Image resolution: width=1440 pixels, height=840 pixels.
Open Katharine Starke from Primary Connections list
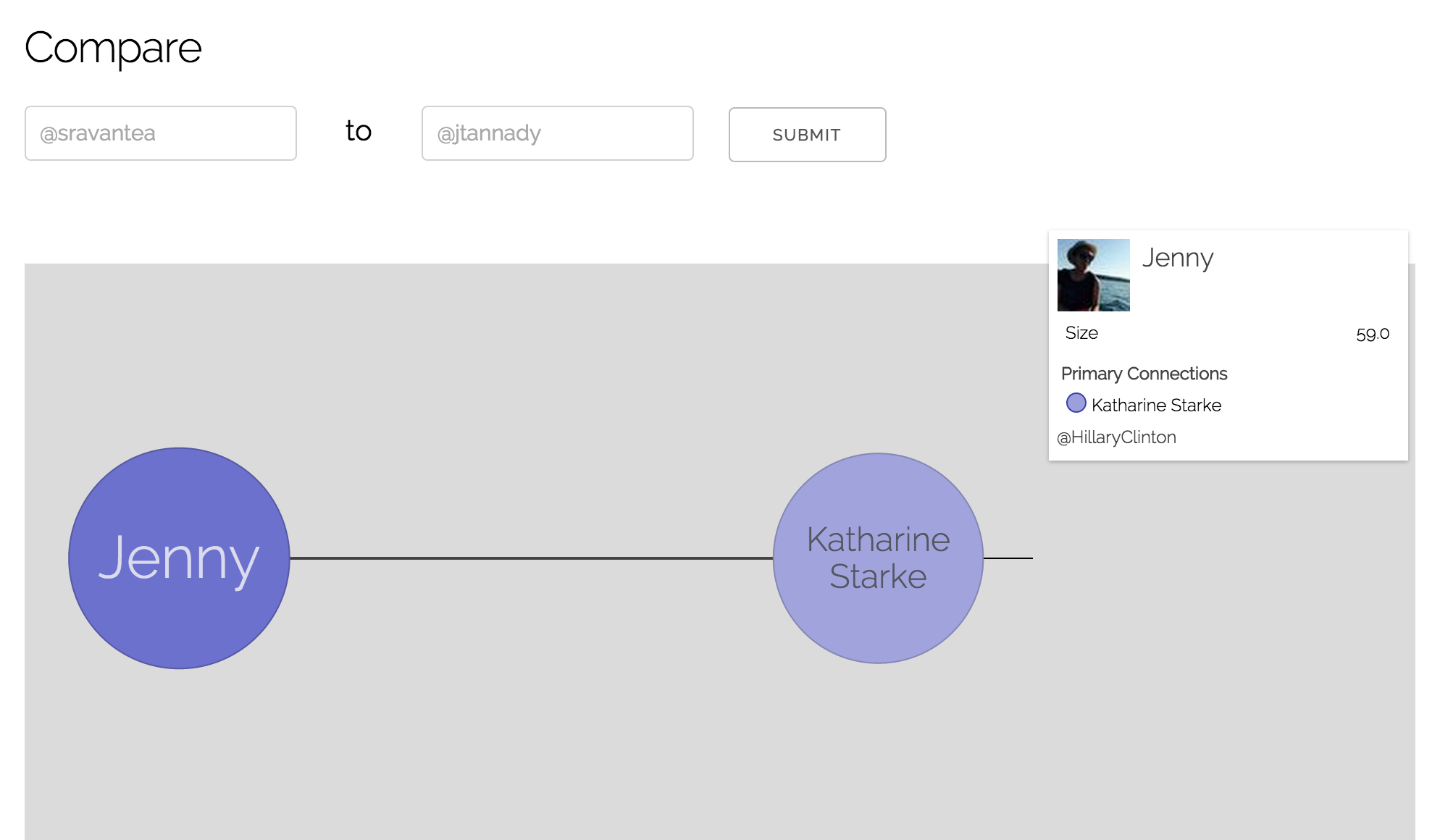[1156, 405]
